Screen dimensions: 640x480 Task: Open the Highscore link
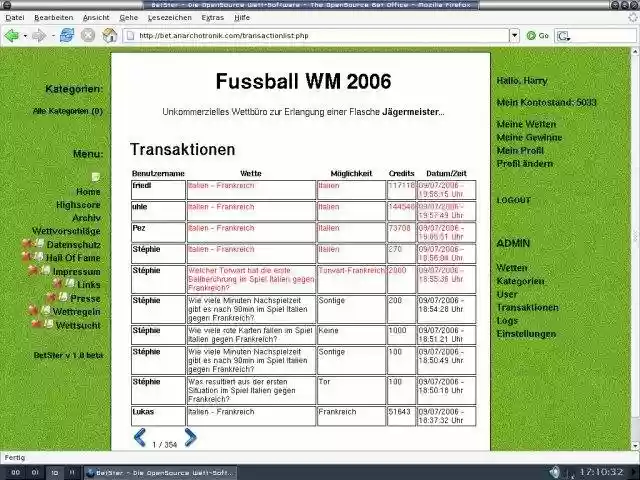(78, 204)
